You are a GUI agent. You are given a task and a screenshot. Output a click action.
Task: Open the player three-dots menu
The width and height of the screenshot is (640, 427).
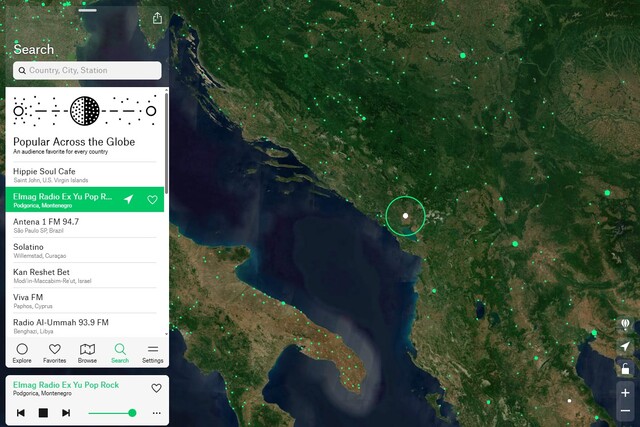(157, 413)
